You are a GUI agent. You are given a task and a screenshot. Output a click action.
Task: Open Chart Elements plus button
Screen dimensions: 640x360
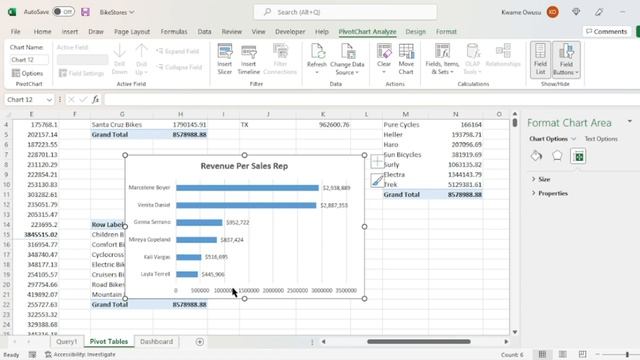click(x=377, y=162)
